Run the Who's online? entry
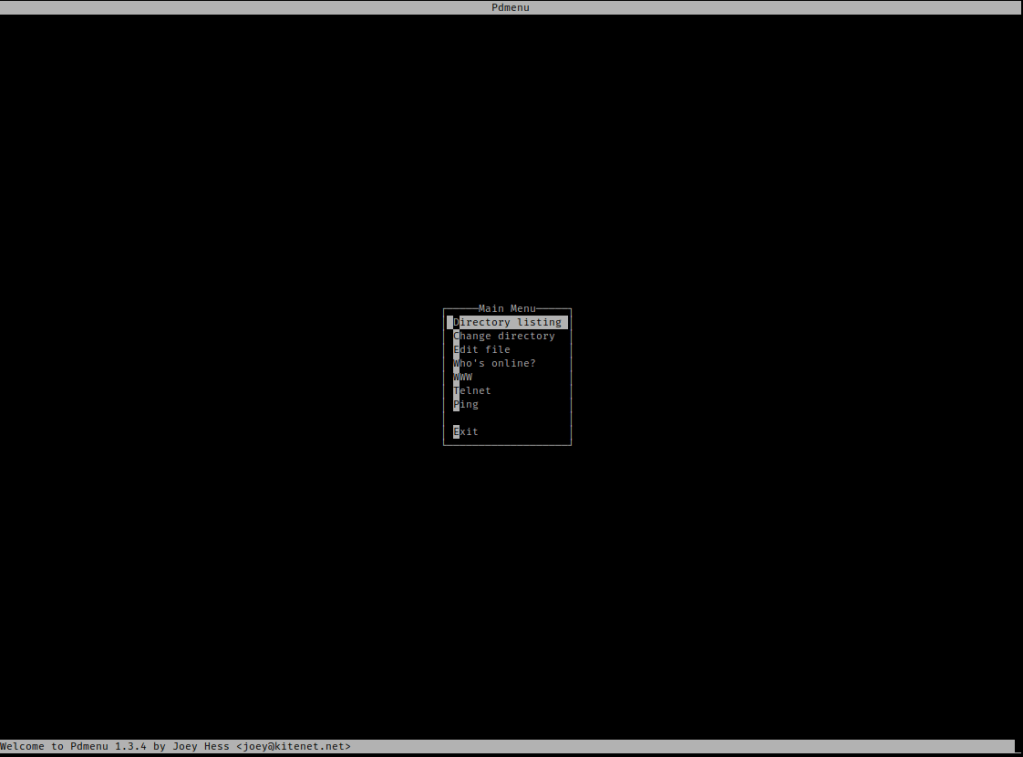 495,364
